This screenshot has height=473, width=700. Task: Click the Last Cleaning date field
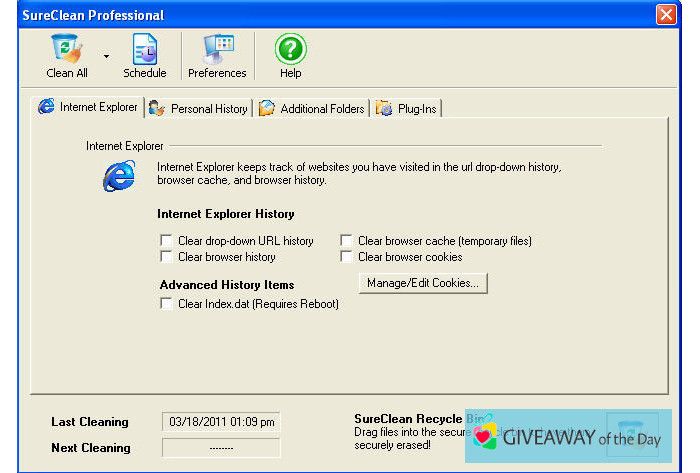point(220,422)
